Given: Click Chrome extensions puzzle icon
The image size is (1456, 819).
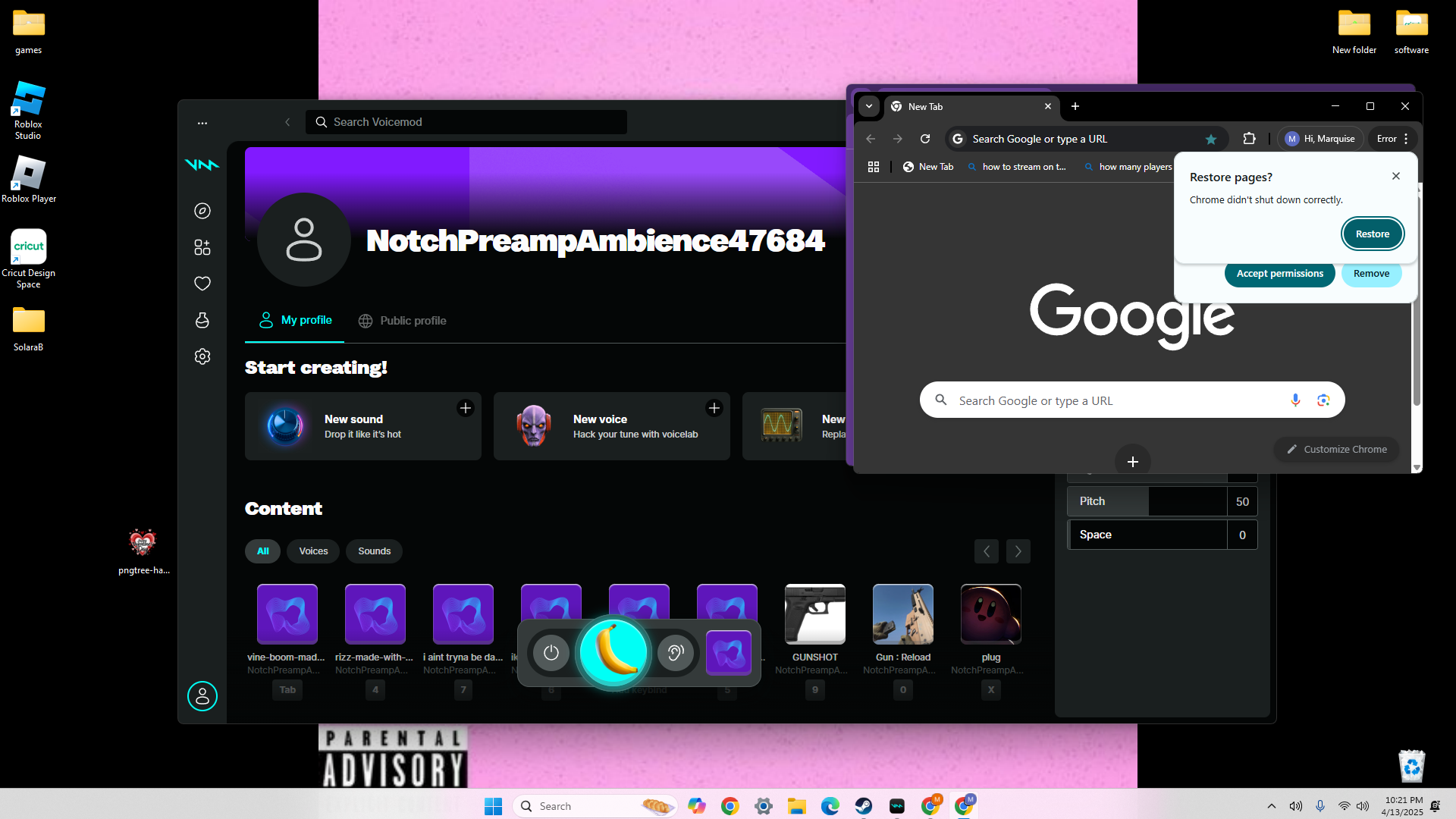Looking at the screenshot, I should click(x=1249, y=139).
